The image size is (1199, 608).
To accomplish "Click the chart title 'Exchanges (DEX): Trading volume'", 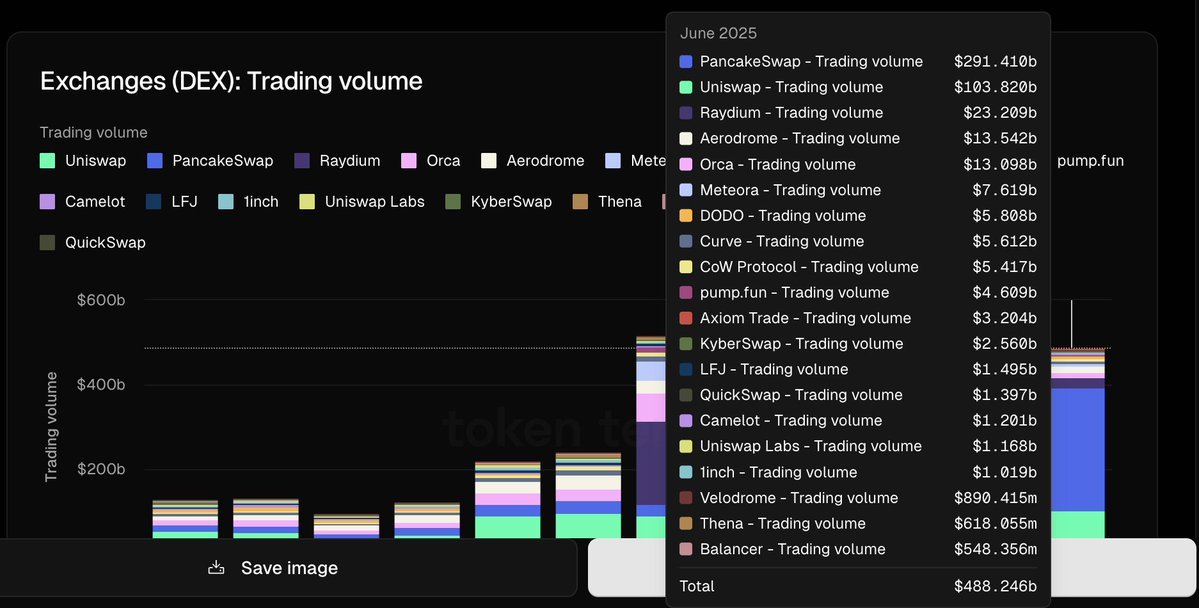I will [x=231, y=81].
